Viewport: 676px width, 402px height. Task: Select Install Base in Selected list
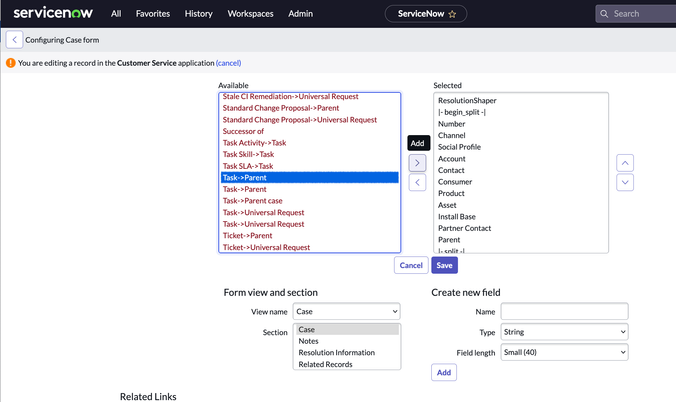[521, 217]
